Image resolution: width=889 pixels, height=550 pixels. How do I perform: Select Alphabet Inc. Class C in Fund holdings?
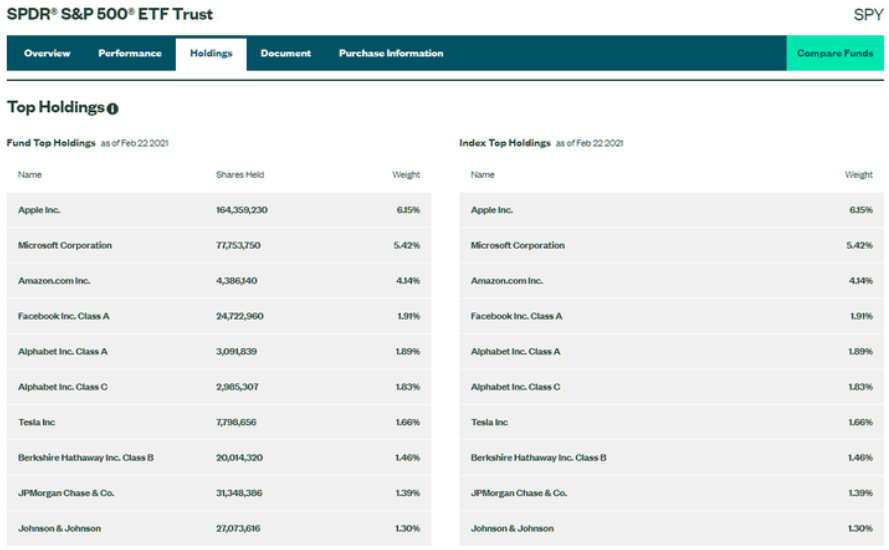coord(62,387)
